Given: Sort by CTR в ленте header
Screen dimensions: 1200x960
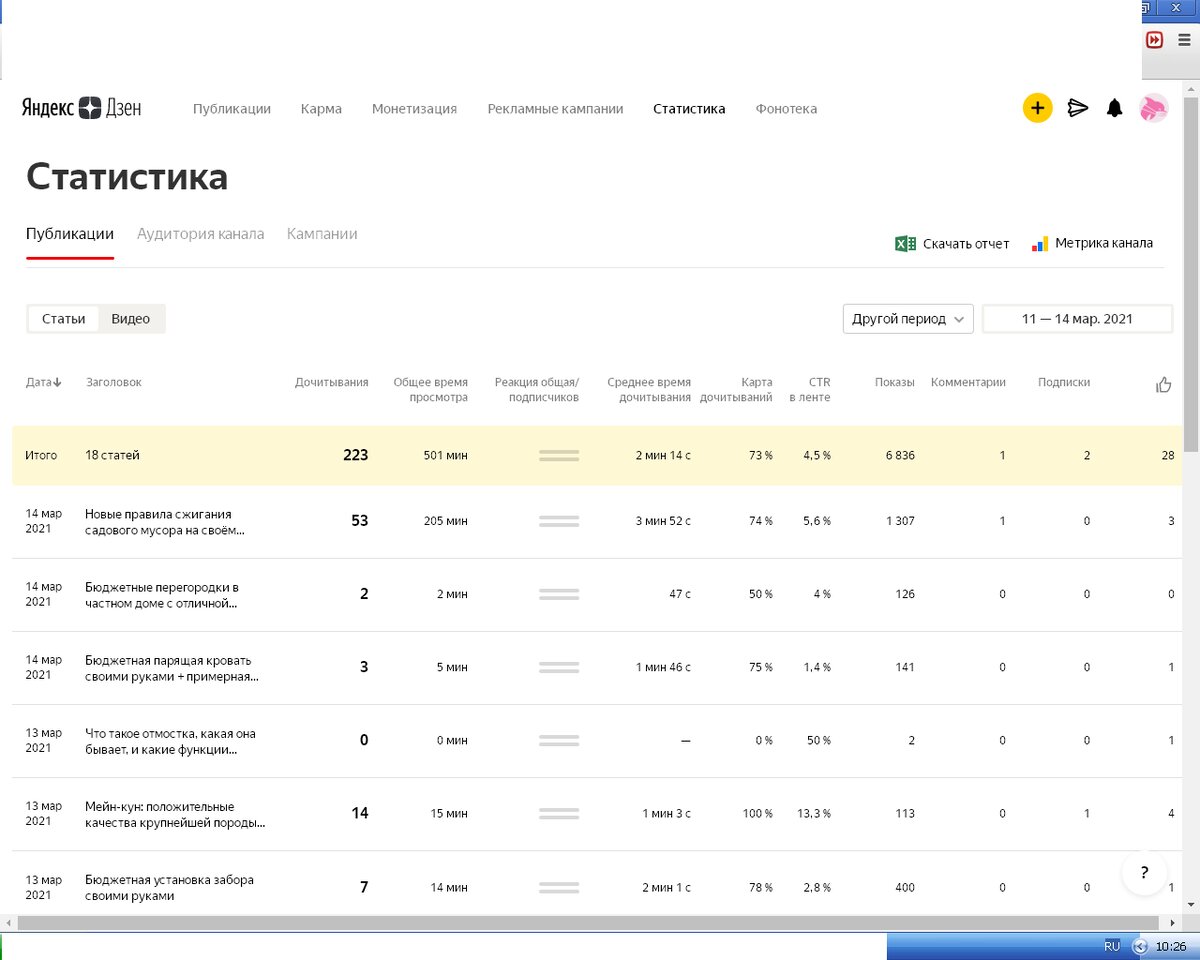Looking at the screenshot, I should click(x=809, y=389).
